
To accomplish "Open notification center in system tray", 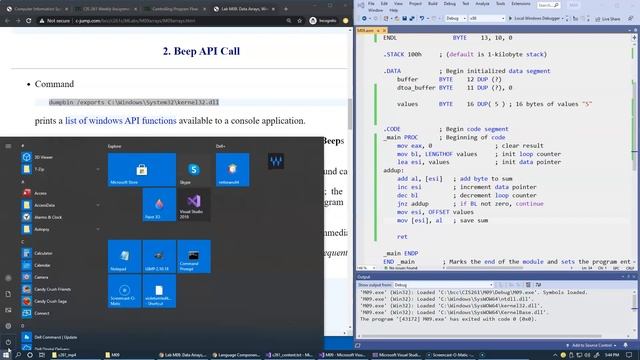I will [x=629, y=355].
